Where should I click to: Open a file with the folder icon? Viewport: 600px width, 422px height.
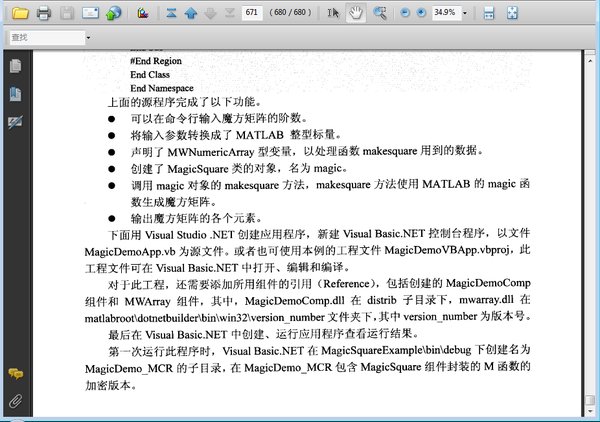pyautogui.click(x=20, y=13)
